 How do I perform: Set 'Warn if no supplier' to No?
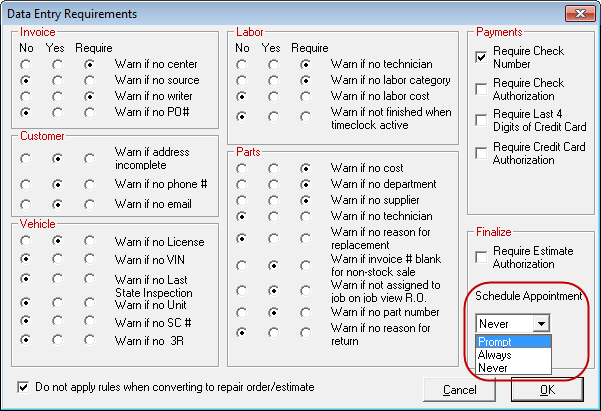[241, 200]
